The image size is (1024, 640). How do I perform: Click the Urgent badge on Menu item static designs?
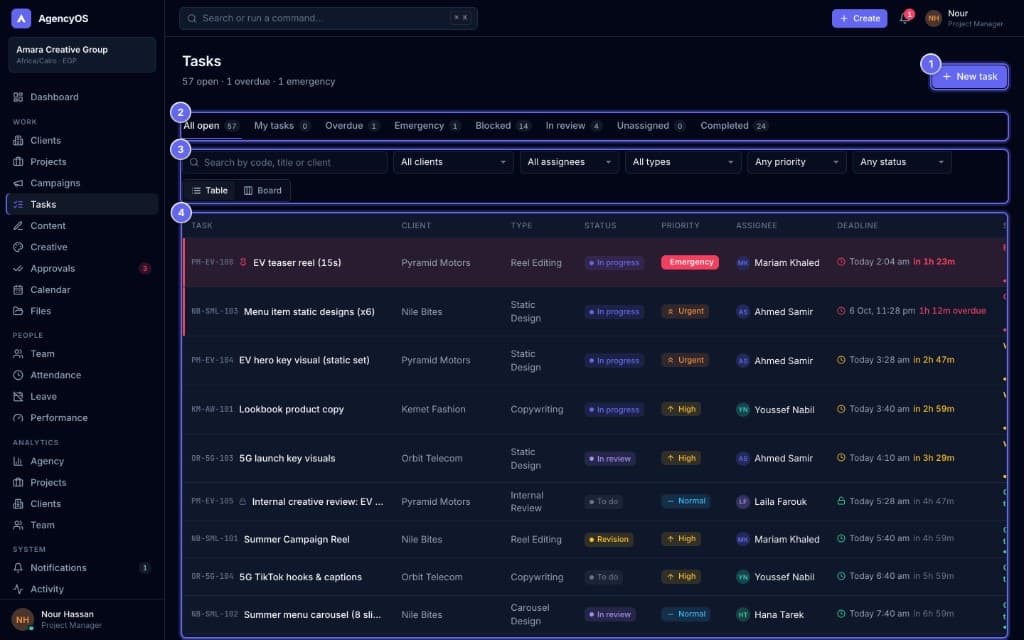(685, 312)
